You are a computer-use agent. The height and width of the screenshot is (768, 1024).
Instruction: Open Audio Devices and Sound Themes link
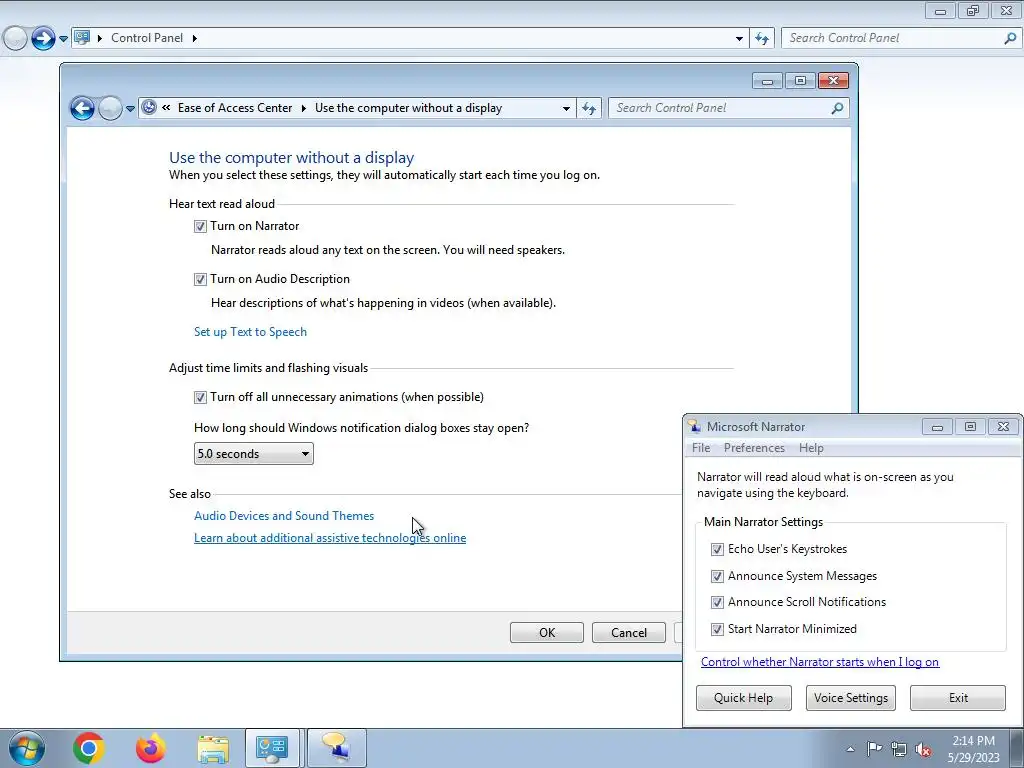click(x=284, y=516)
